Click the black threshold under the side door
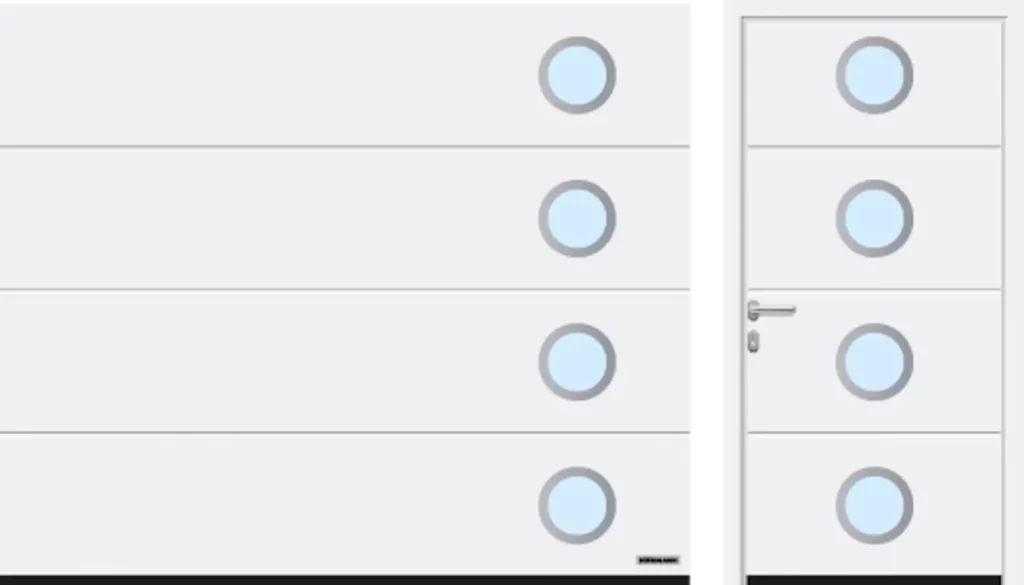The width and height of the screenshot is (1024, 585). 874,580
